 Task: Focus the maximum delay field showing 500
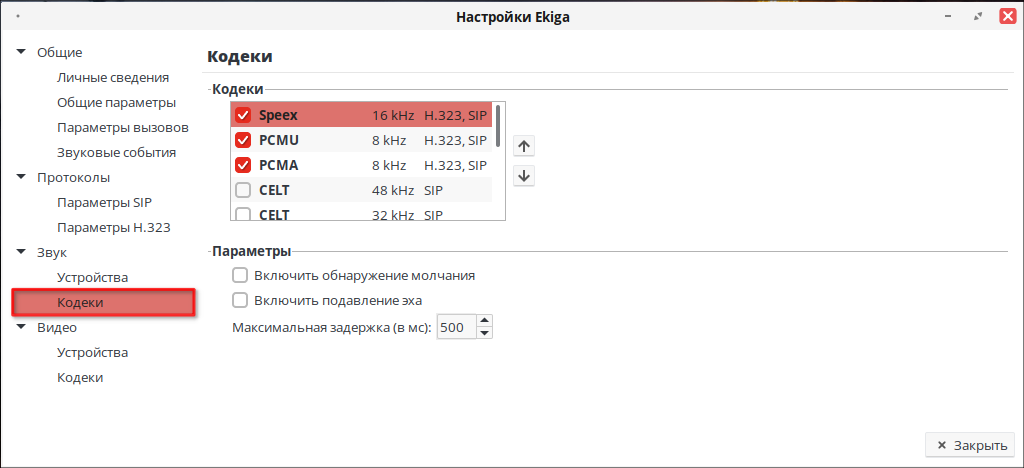[456, 327]
